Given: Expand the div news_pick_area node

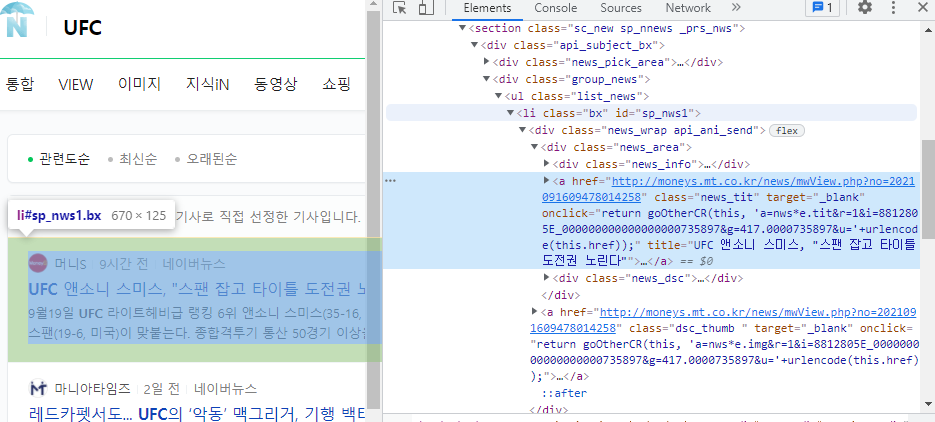Looking at the screenshot, I should pos(487,62).
